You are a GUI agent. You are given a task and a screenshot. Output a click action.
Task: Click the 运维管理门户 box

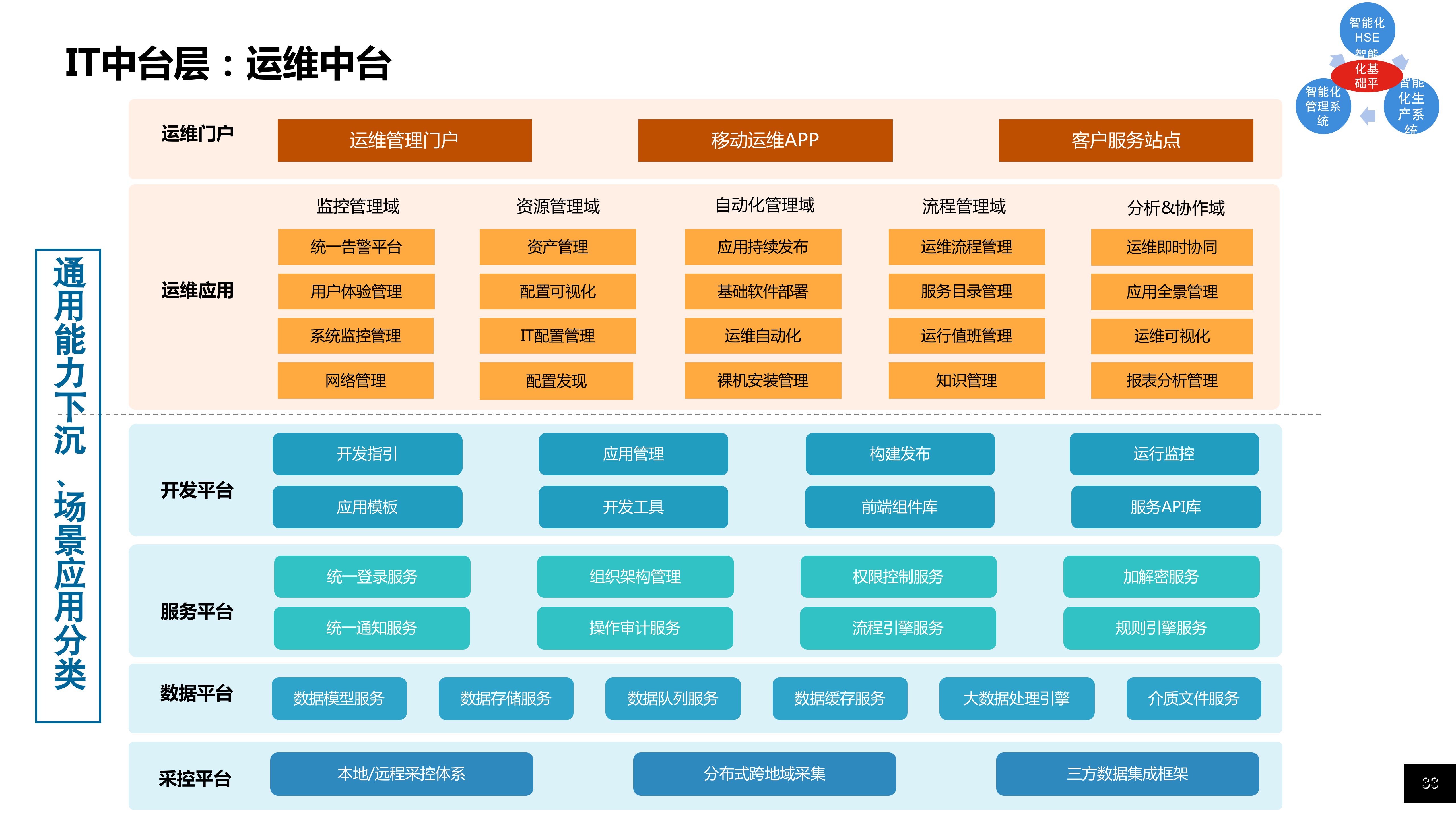(404, 140)
